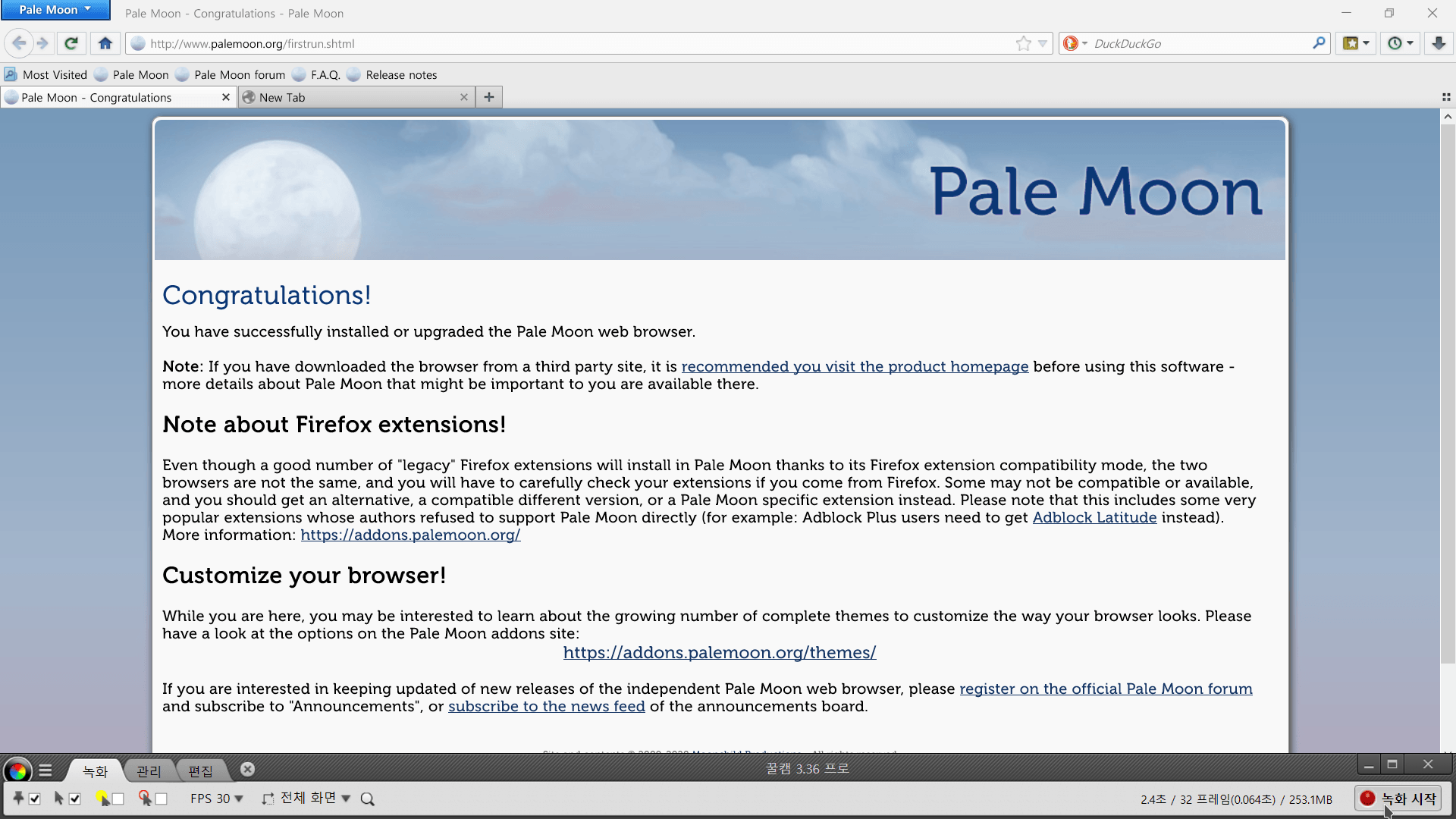Viewport: 1456px width, 819px height.
Task: Click the browser Reload button
Action: pyautogui.click(x=71, y=43)
